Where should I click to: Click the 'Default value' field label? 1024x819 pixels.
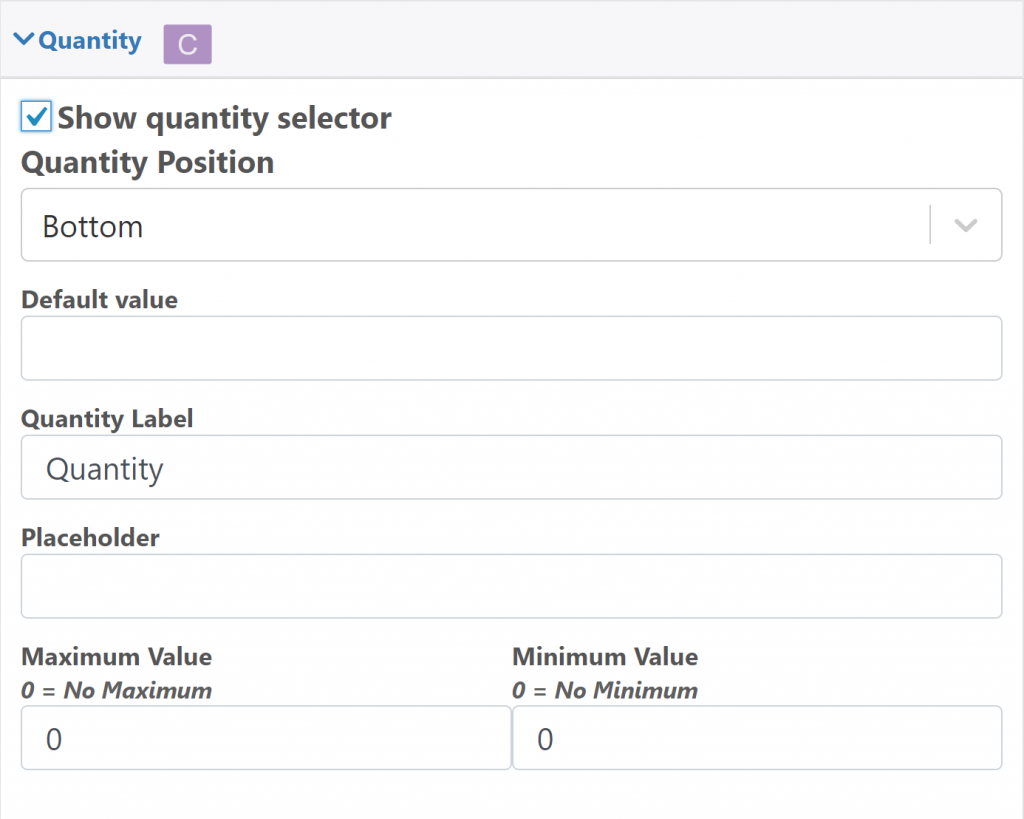tap(99, 300)
